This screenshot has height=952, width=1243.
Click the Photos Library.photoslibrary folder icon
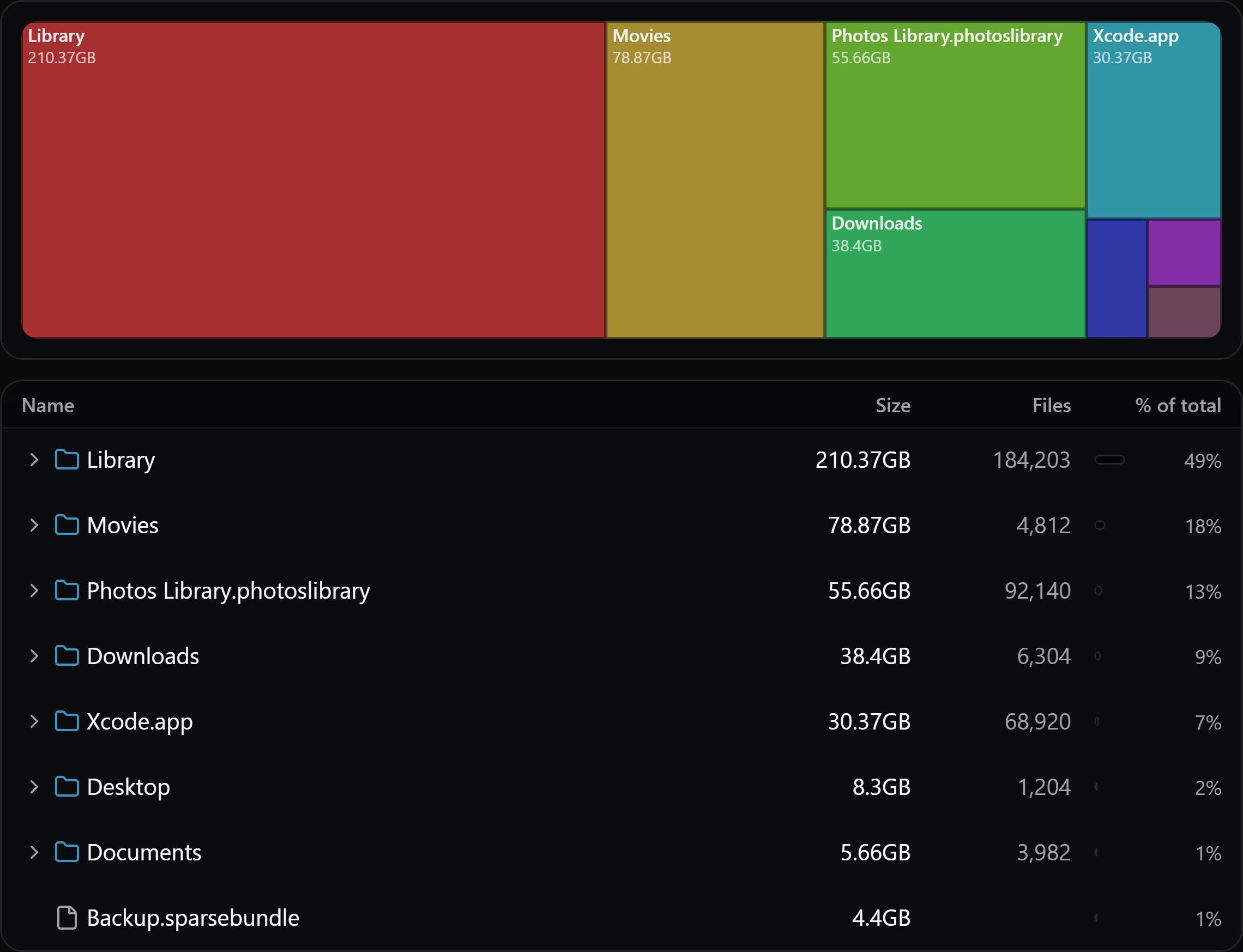67,591
